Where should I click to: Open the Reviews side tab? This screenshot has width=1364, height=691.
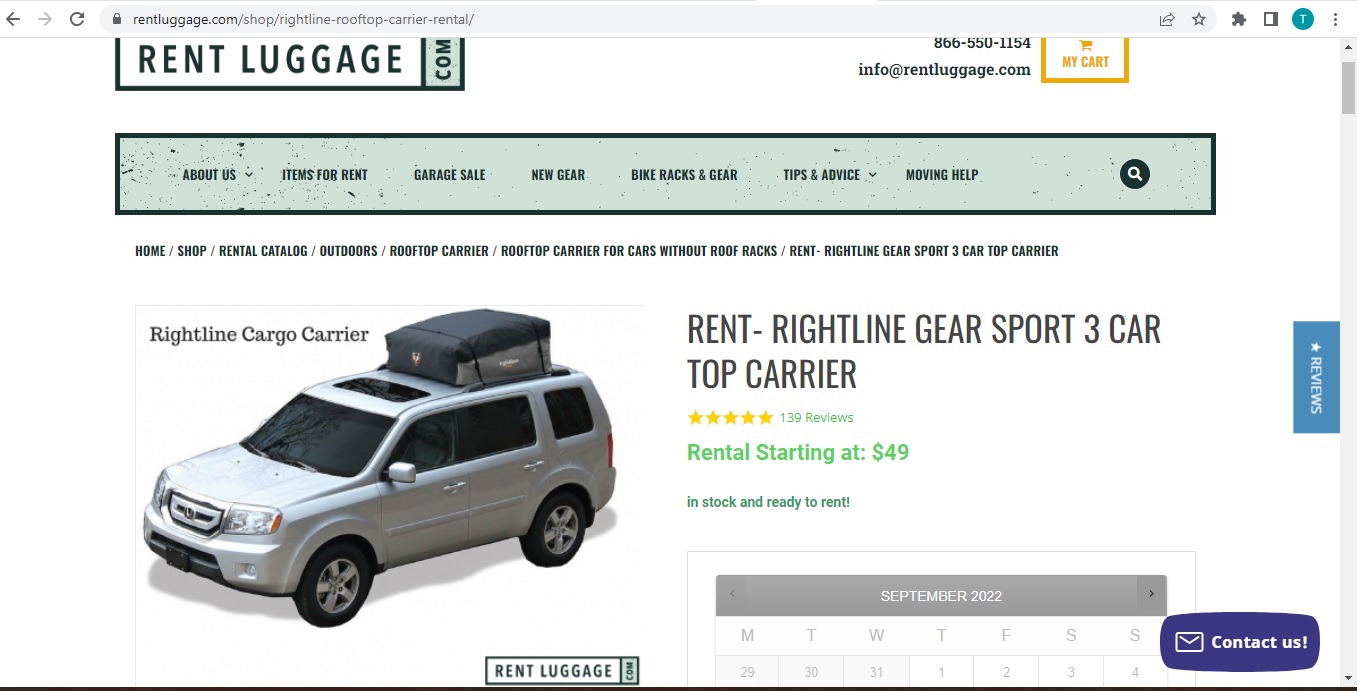pos(1316,377)
